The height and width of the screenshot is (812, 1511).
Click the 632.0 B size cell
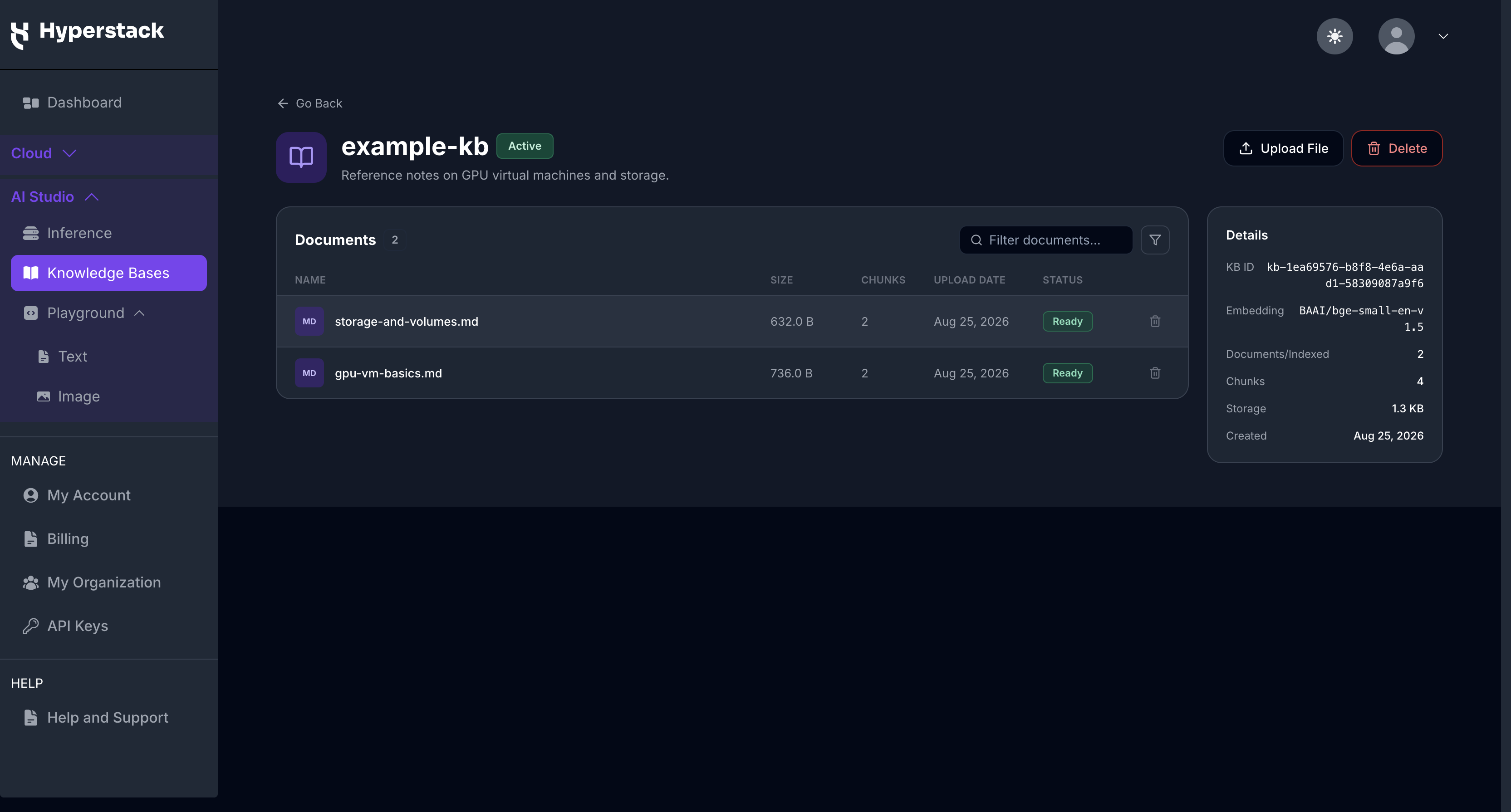coord(791,321)
